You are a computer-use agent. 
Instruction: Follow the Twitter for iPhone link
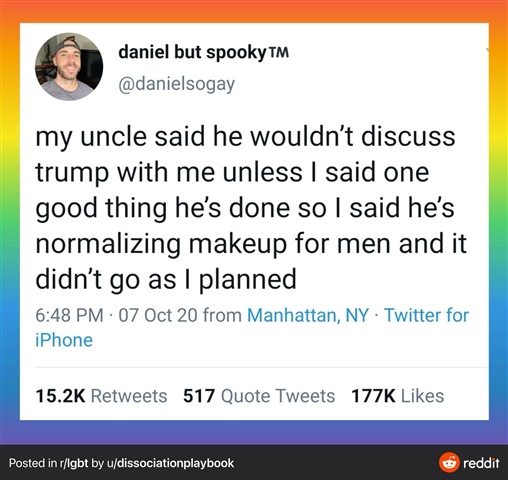tap(252, 327)
